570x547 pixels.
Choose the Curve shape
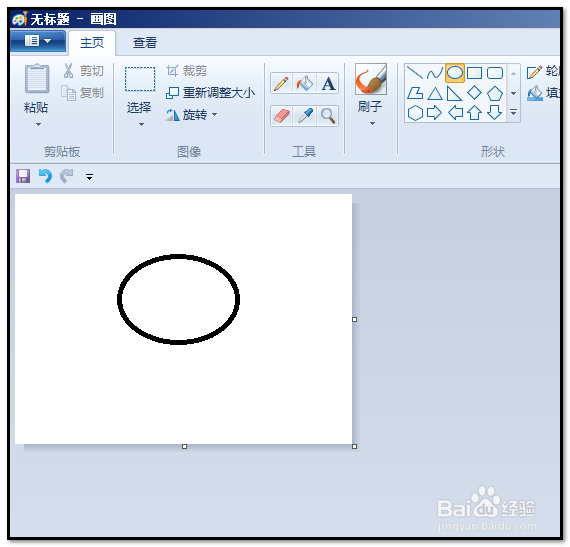[x=434, y=73]
